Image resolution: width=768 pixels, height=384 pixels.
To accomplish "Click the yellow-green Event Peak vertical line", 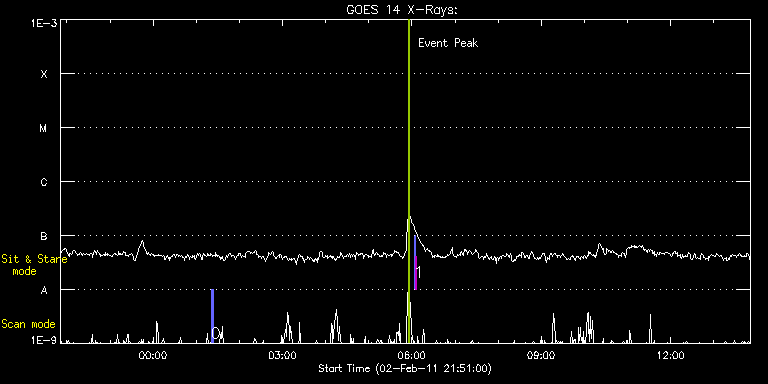I will coord(408,181).
